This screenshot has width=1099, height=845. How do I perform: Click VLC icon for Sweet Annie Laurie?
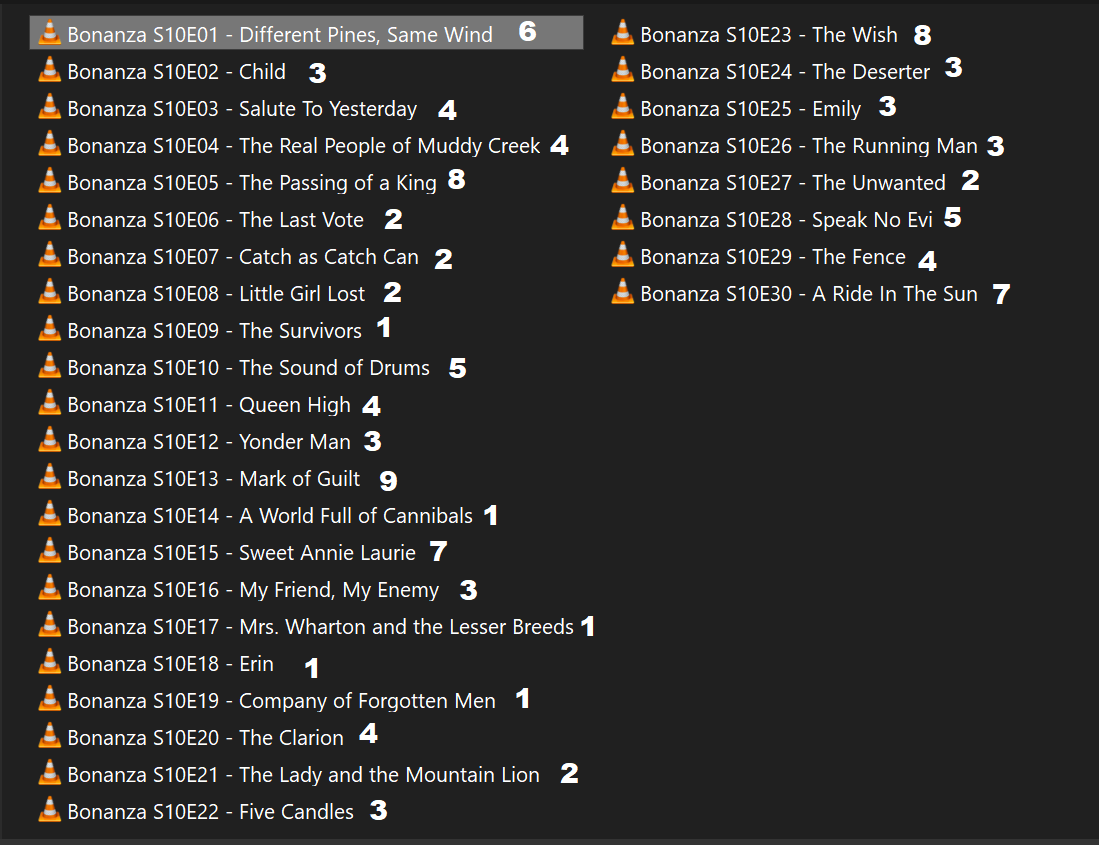pos(49,551)
